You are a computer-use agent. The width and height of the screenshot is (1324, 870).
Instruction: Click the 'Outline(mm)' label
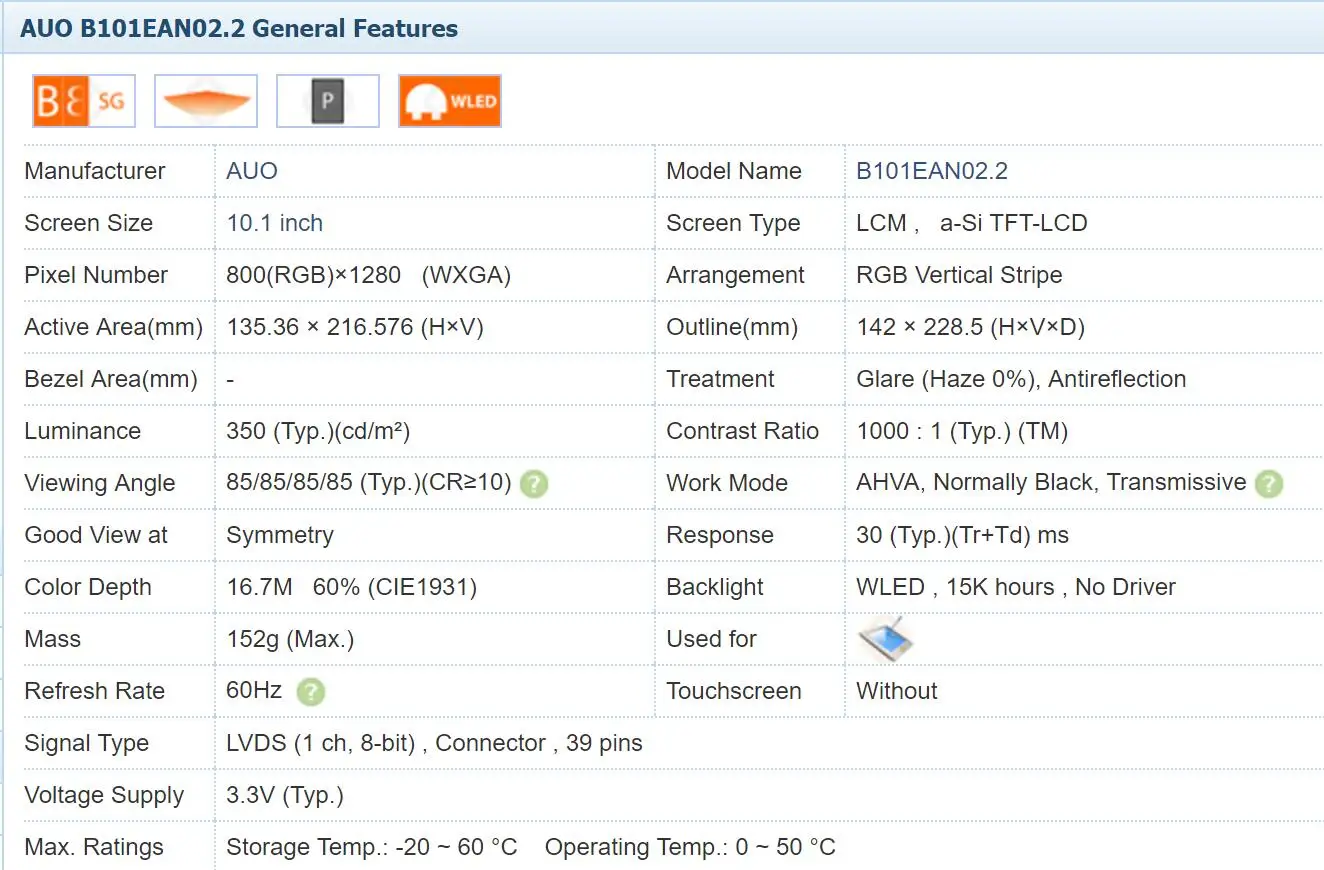click(732, 327)
